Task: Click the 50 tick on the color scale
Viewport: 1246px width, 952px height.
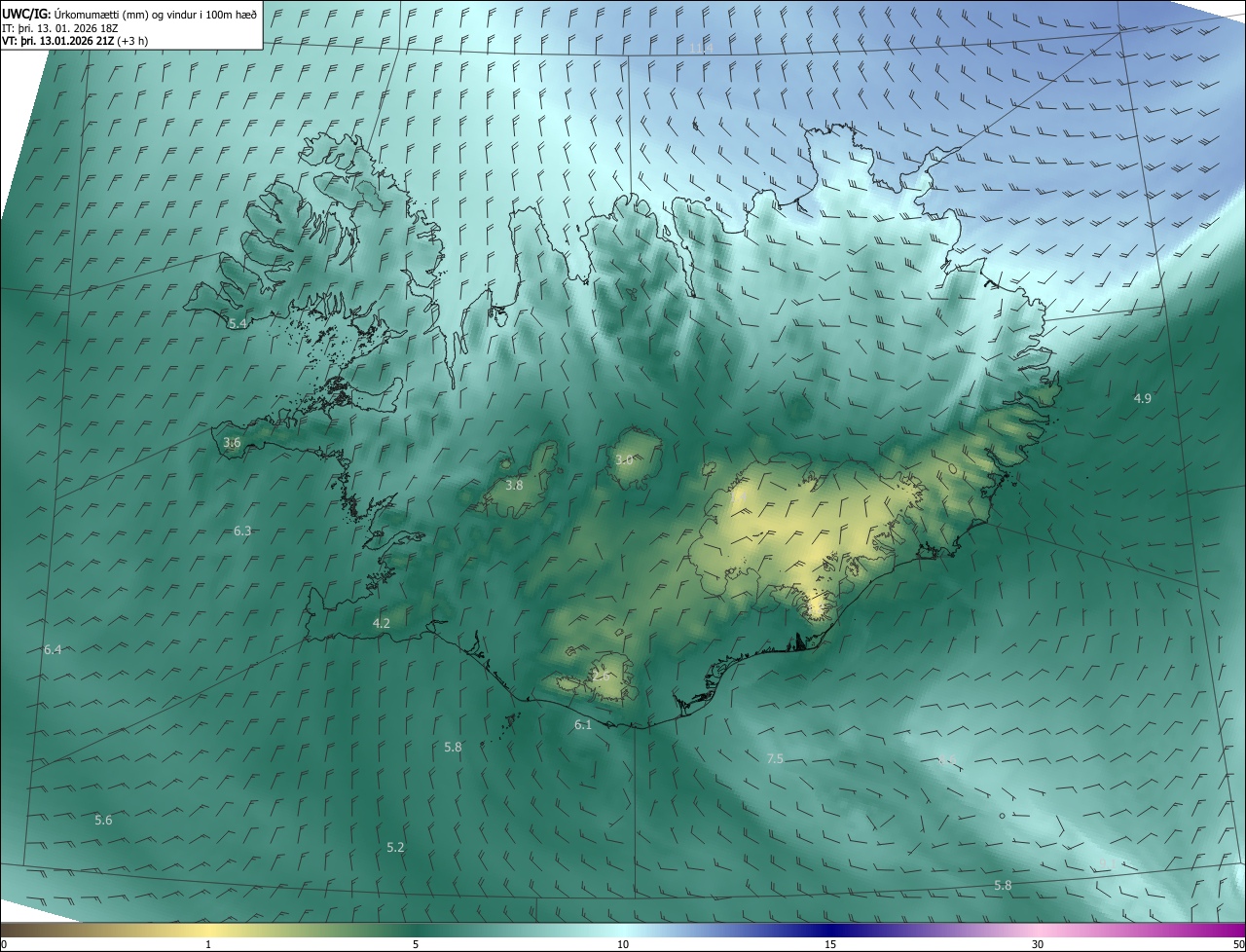Action: (x=1238, y=944)
